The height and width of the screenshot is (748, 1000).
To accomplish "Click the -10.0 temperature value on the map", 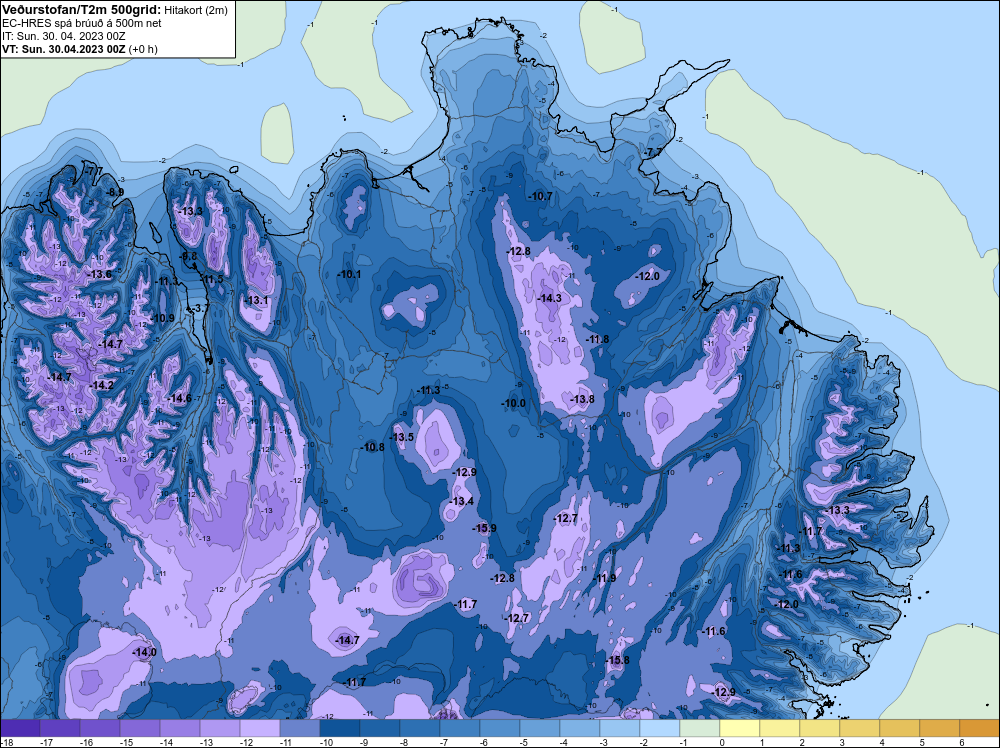I will click(x=513, y=403).
